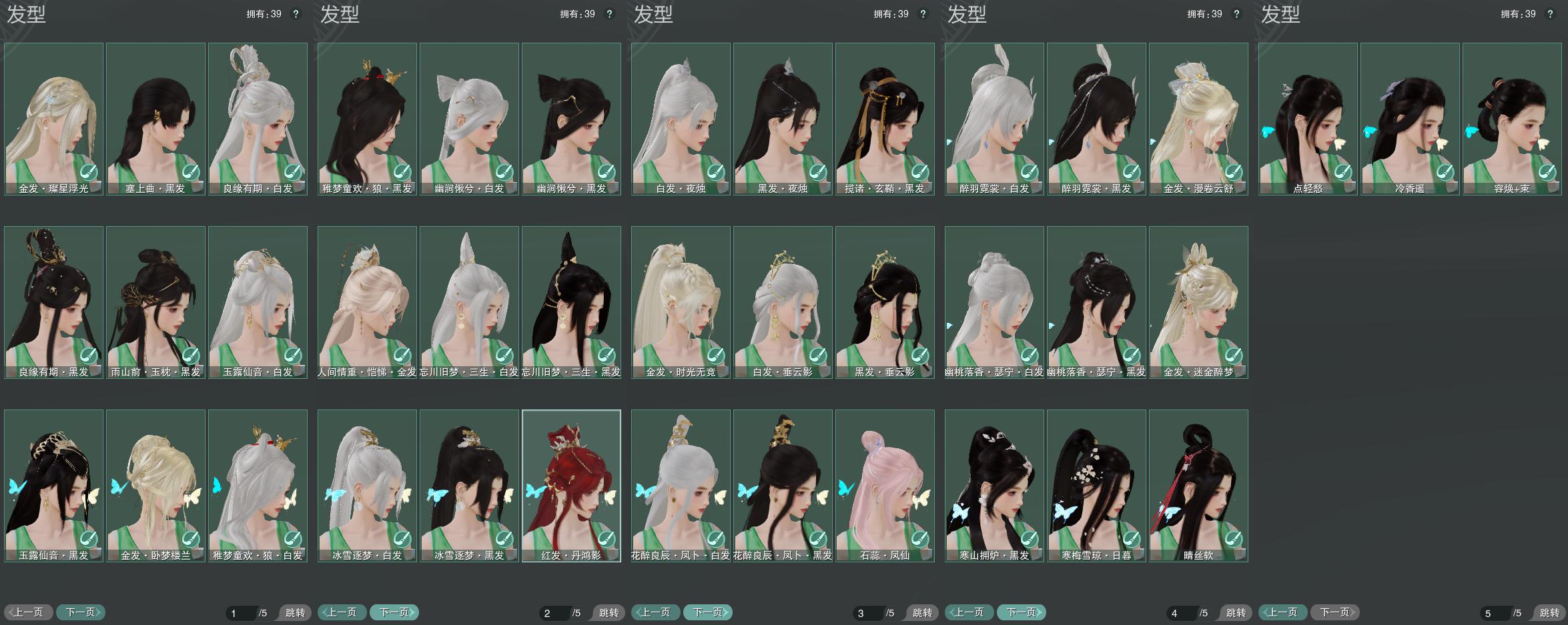Screen dimensions: 1568x625
Task: Click dye brush on 金发·时光无竞
Action: 716,356
